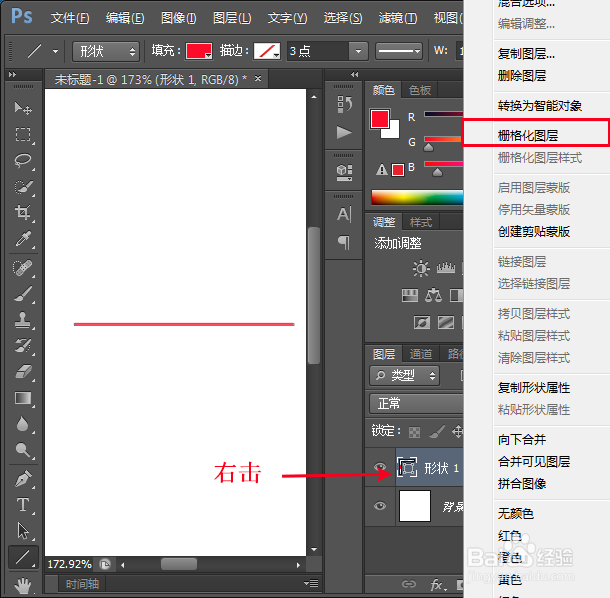610x598 pixels.
Task: Select the Path Selection tool
Action: click(x=23, y=531)
